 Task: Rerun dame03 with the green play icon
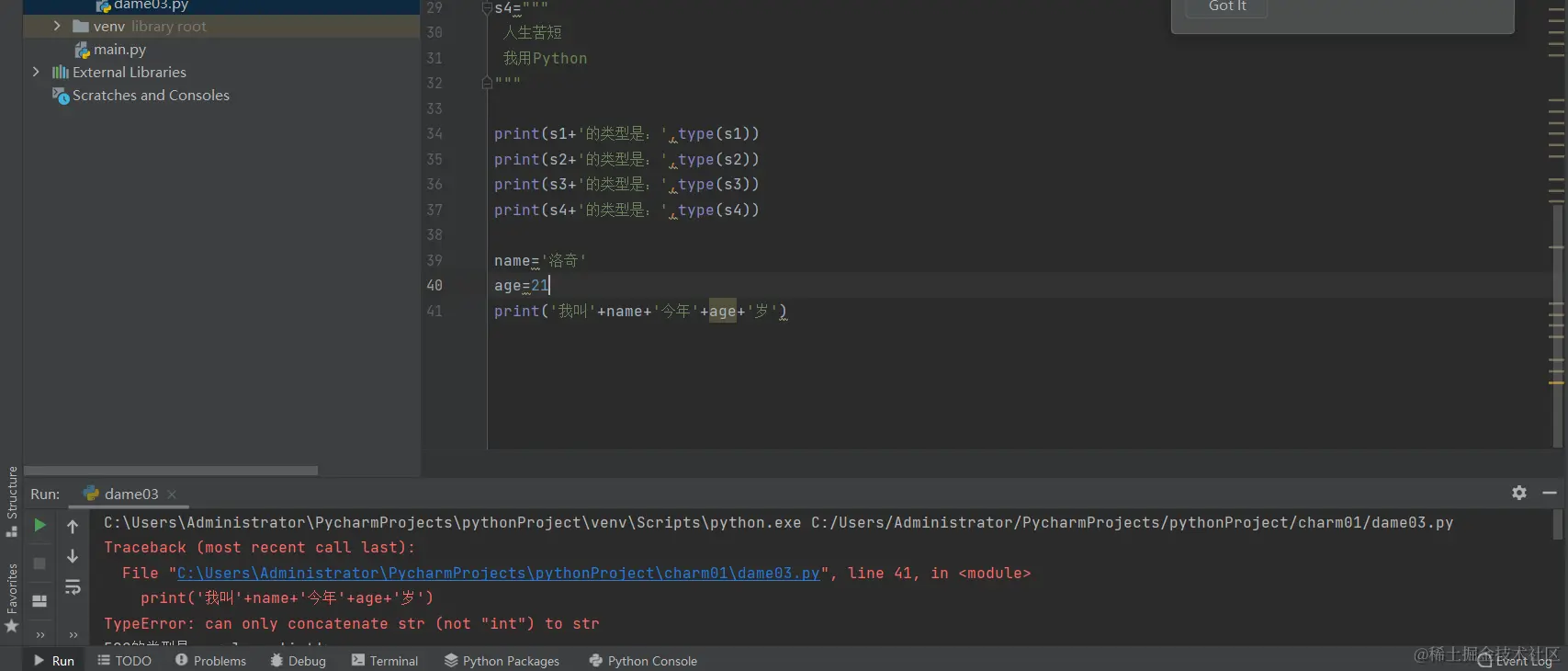coord(39,526)
